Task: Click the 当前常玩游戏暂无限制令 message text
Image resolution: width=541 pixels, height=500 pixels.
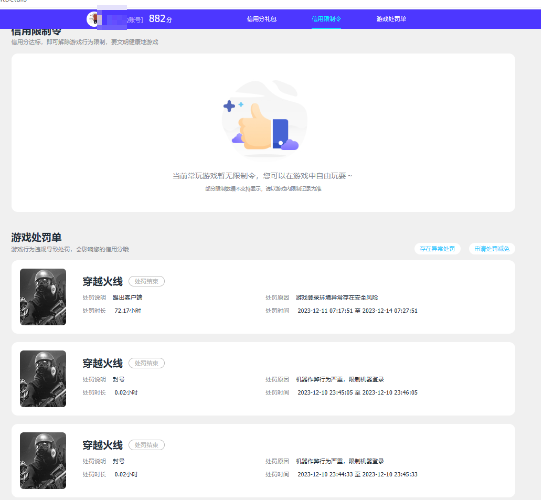Action: click(x=263, y=176)
